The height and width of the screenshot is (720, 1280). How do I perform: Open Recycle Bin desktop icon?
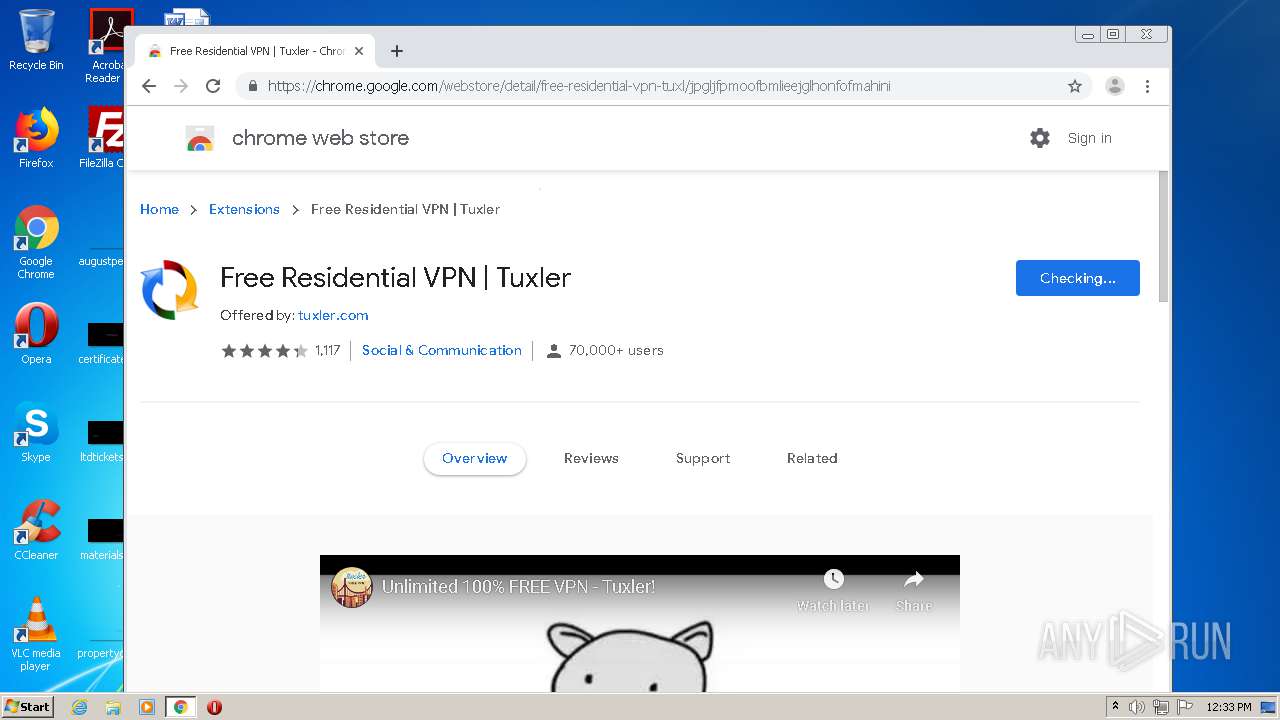point(36,41)
